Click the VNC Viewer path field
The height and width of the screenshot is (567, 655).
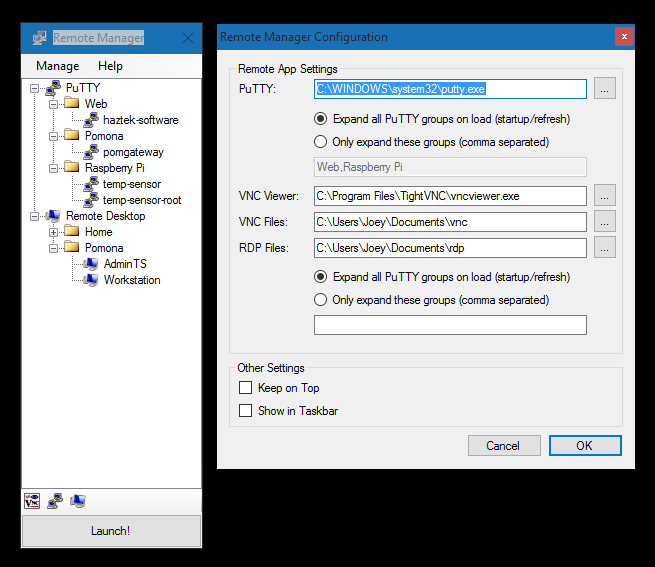coord(450,196)
